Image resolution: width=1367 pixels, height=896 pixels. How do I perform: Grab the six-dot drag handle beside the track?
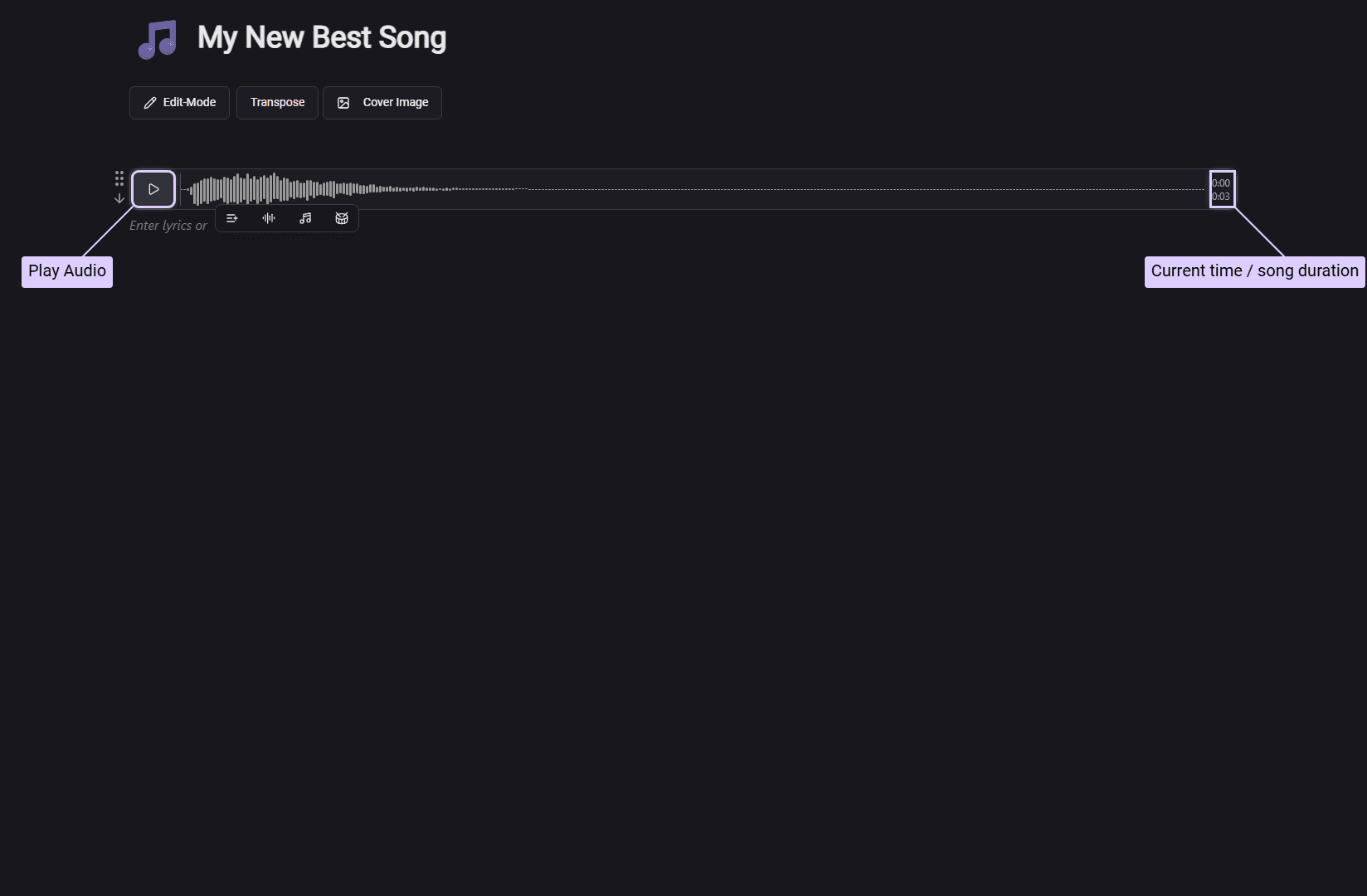click(119, 179)
